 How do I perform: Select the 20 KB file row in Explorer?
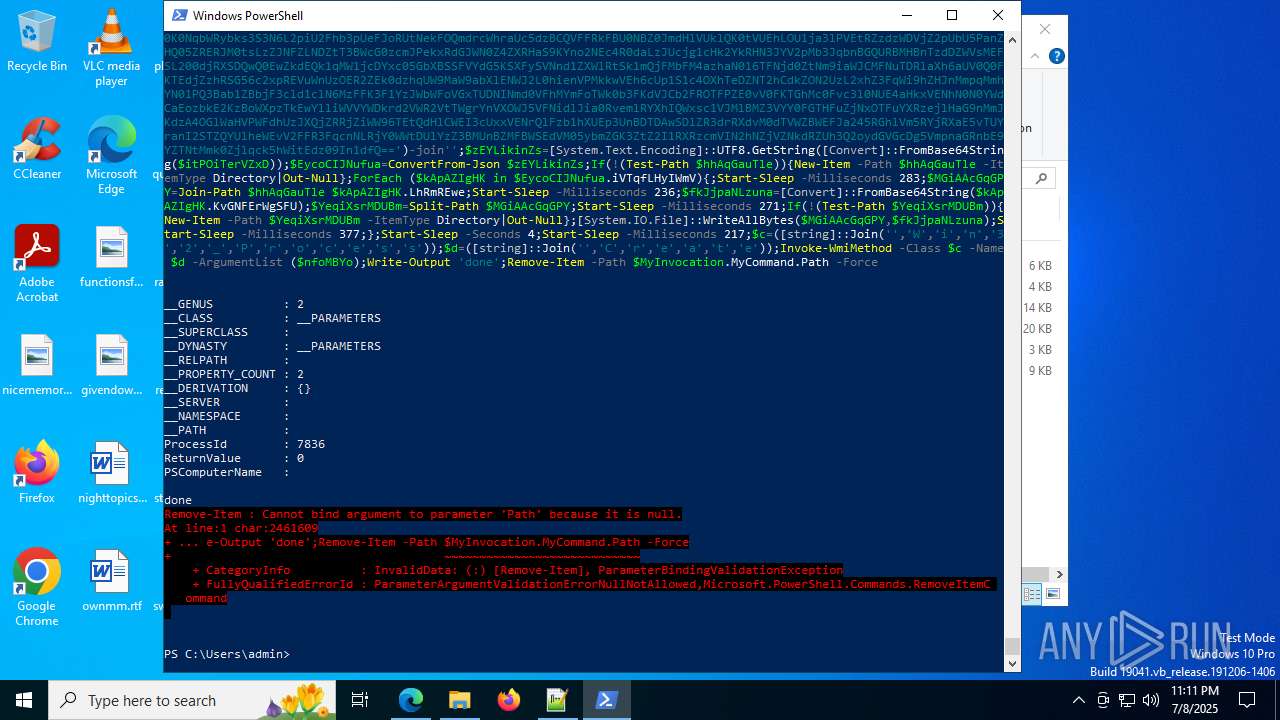coord(1040,329)
